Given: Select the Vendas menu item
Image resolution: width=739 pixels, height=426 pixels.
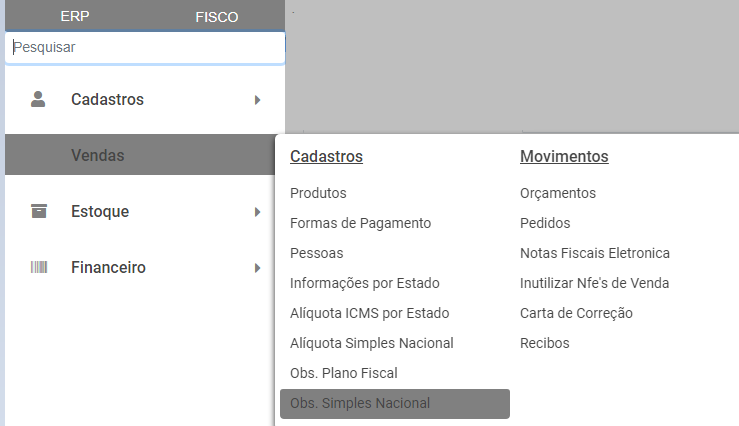Looking at the screenshot, I should click(98, 155).
